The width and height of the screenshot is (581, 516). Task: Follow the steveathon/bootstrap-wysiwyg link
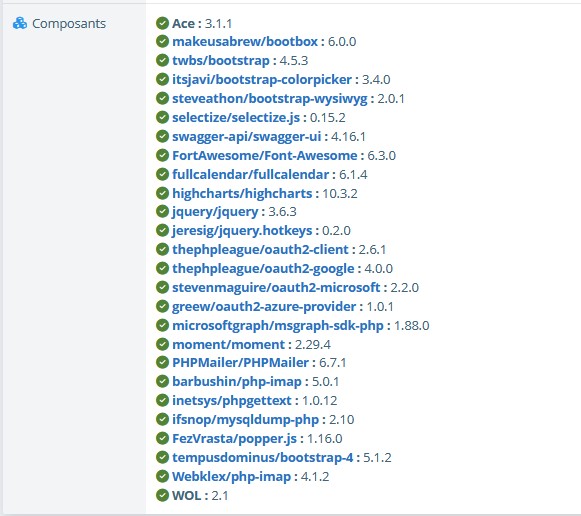[x=270, y=99]
